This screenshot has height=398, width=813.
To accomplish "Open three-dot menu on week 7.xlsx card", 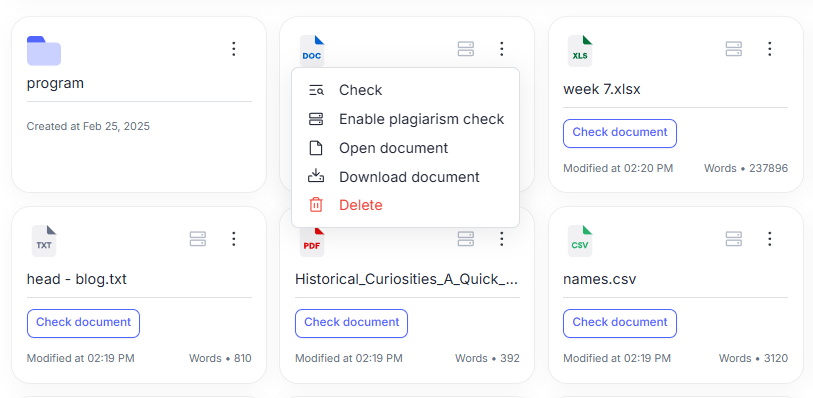I will click(x=769, y=49).
